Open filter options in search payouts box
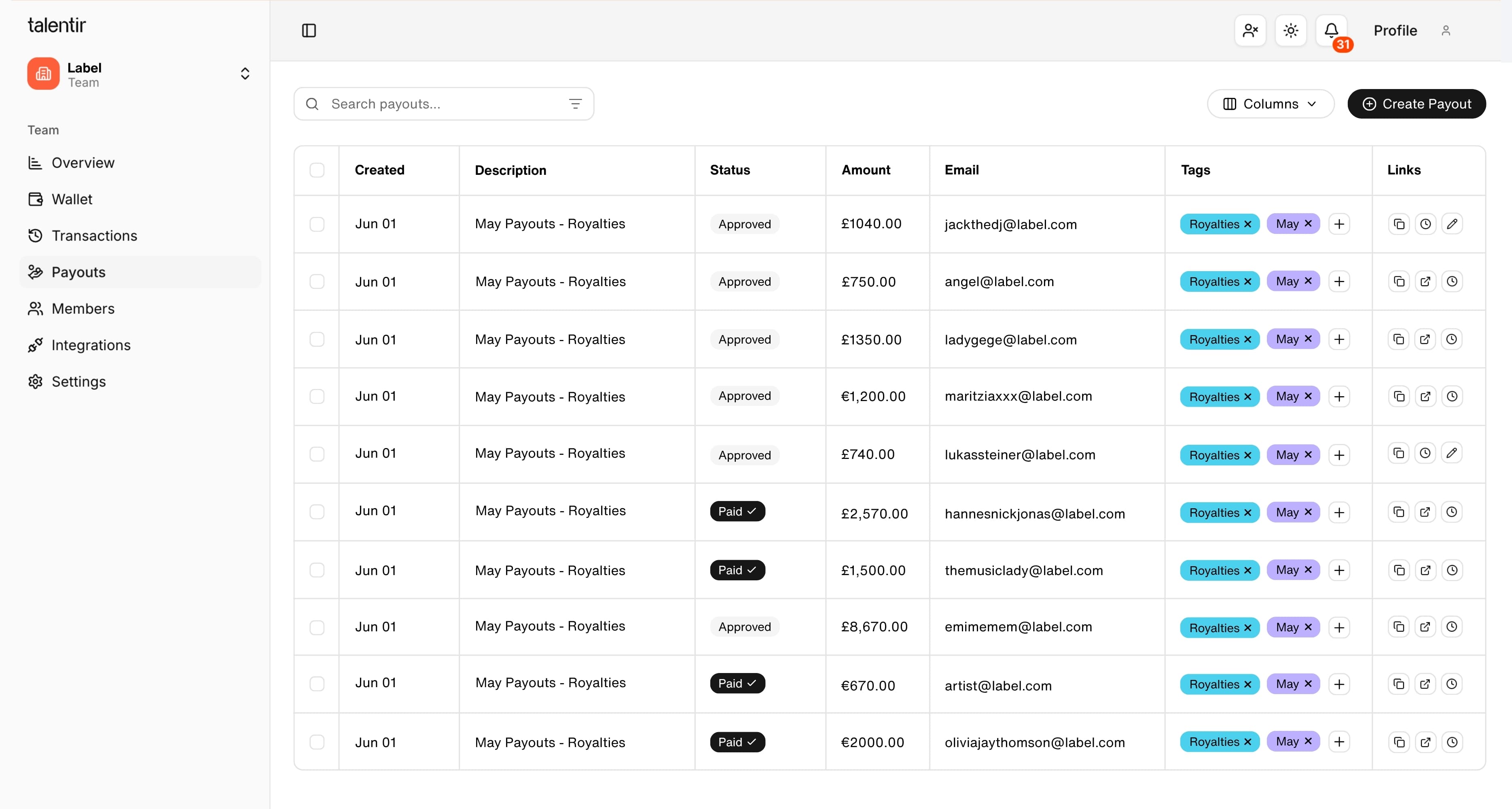 [575, 104]
